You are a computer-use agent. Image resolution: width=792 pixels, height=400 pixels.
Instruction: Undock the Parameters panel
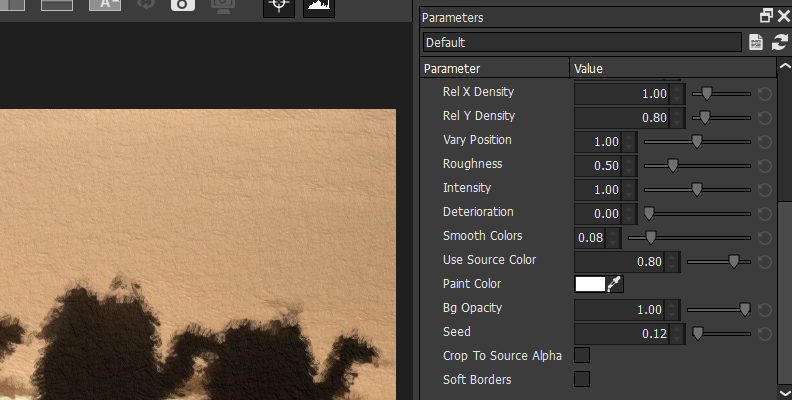coord(766,16)
